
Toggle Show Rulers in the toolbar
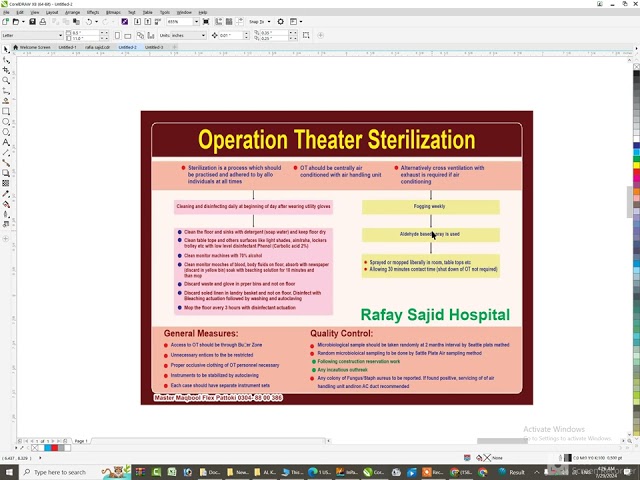click(x=219, y=22)
